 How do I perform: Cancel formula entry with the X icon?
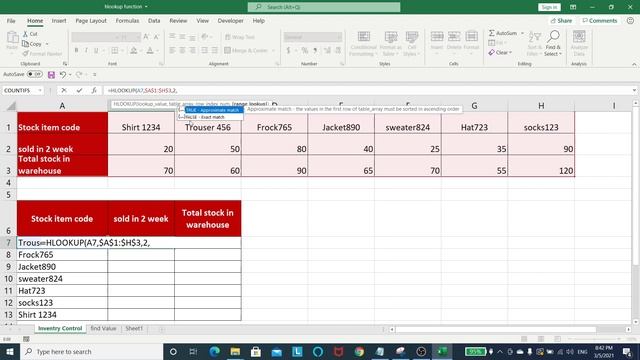[64, 90]
